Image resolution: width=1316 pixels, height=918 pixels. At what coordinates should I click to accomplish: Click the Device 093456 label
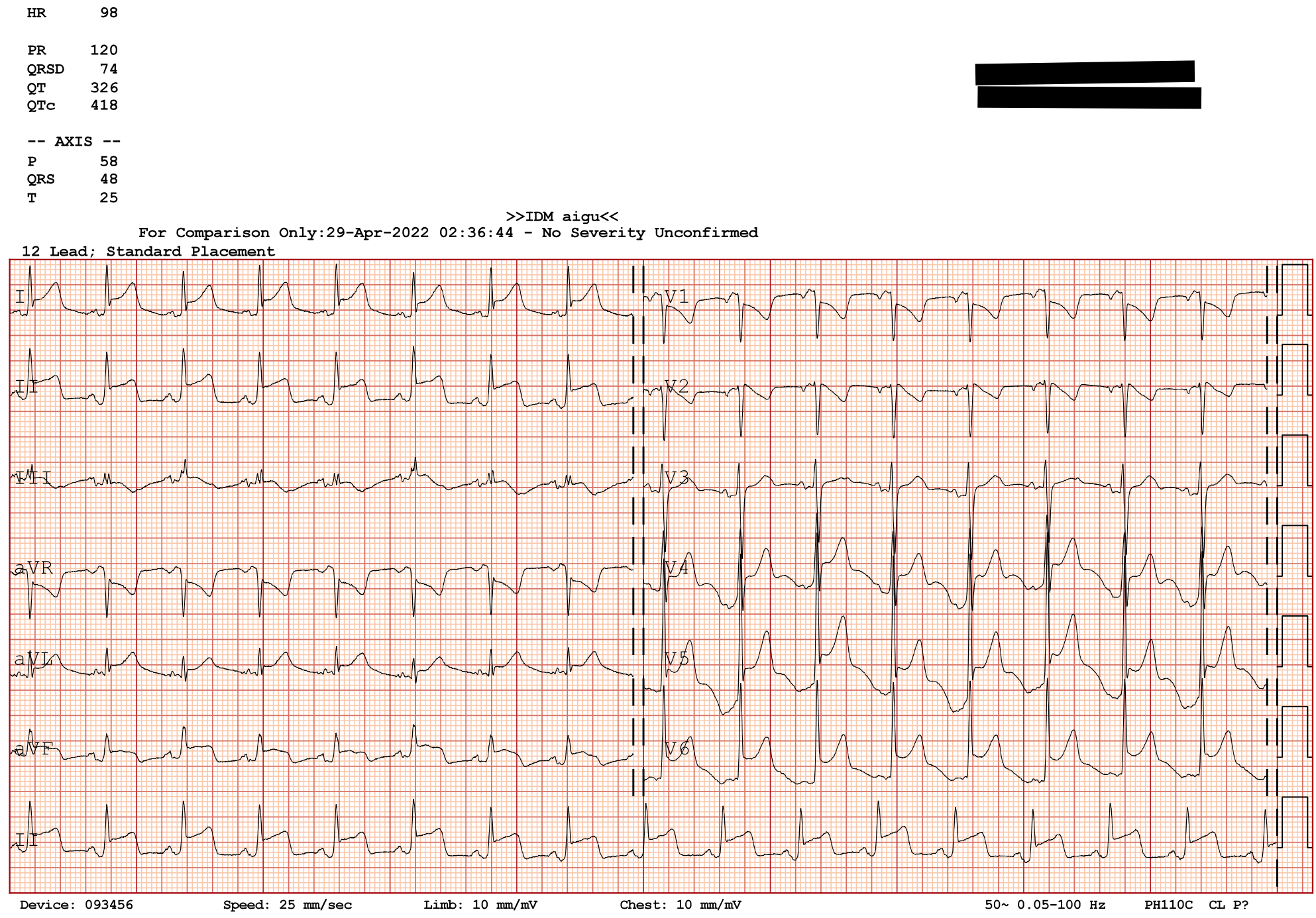76,905
